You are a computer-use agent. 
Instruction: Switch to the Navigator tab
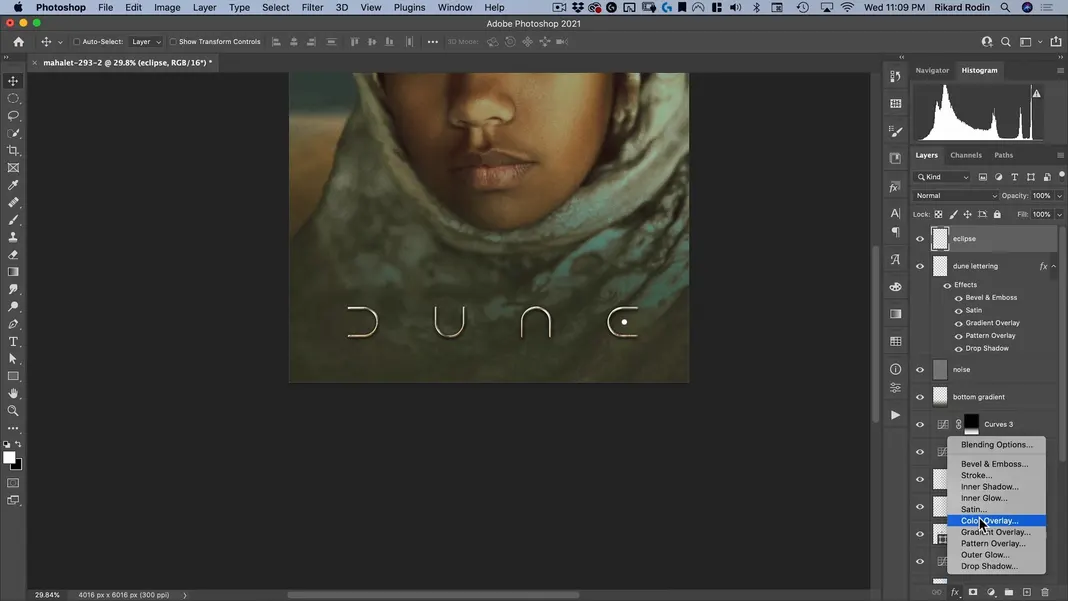pos(932,70)
